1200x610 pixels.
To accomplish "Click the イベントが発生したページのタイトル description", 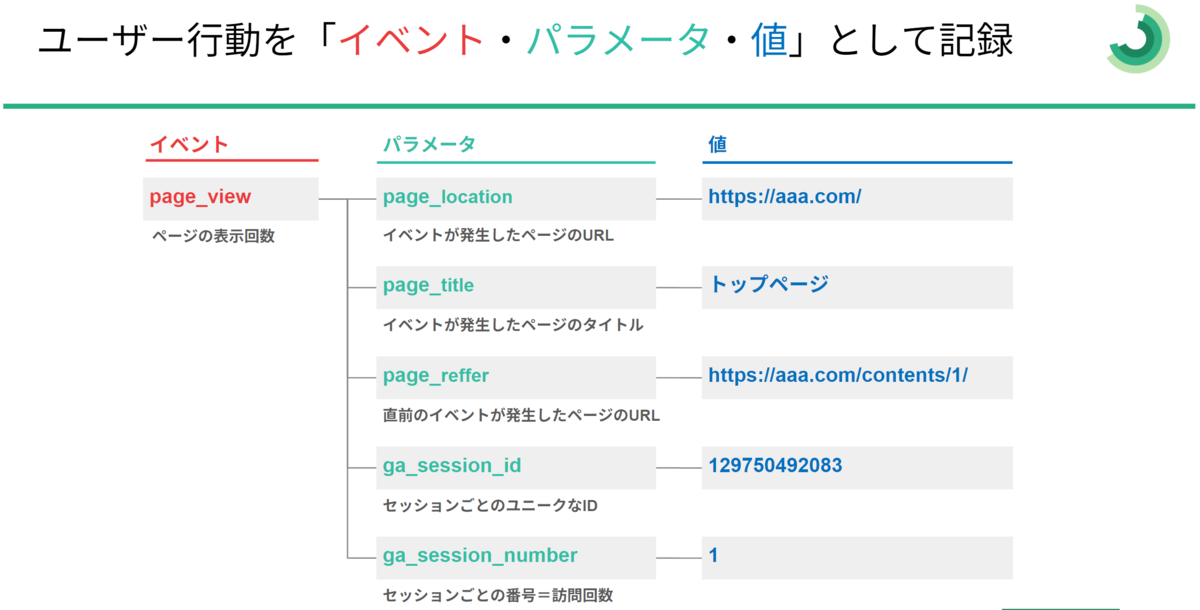I will pyautogui.click(x=513, y=326).
